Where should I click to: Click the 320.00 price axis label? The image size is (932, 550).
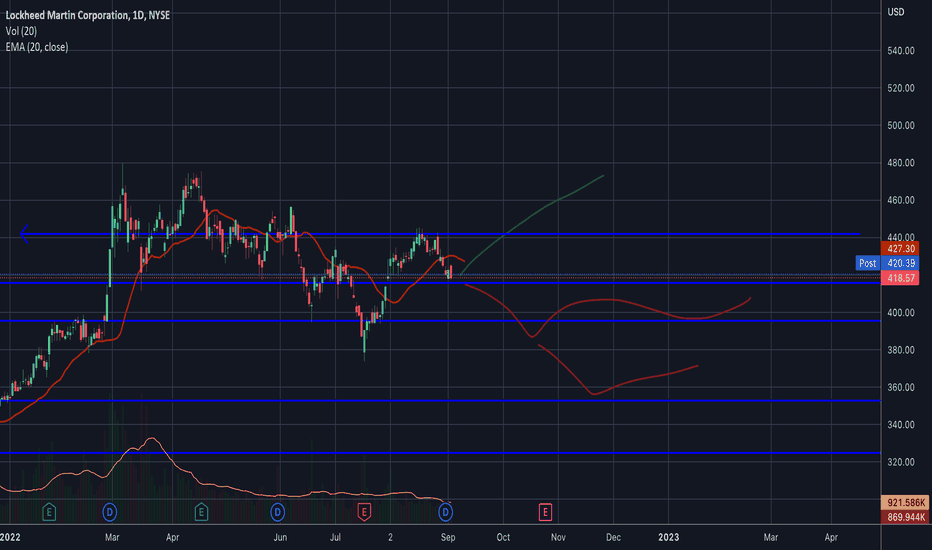pyautogui.click(x=900, y=462)
